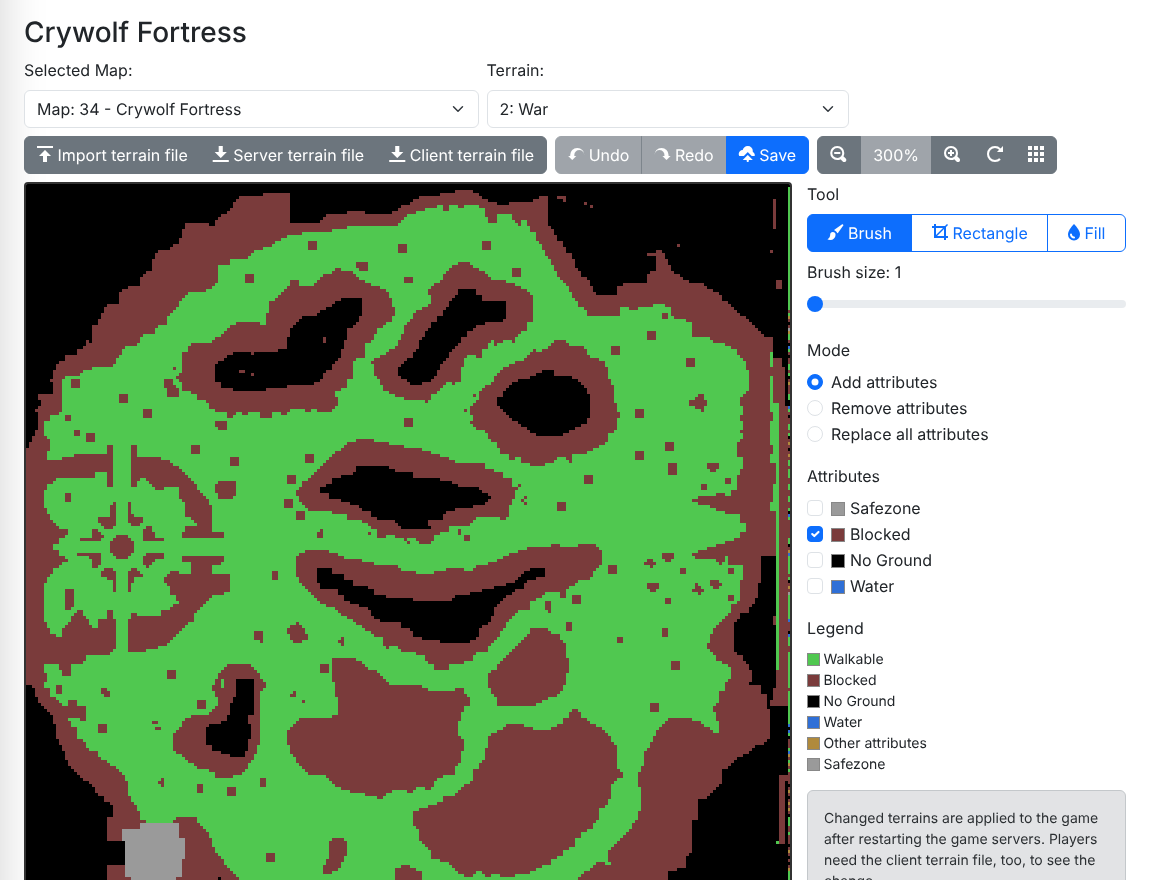
Task: Click the gray safezone area on map
Action: point(153,851)
